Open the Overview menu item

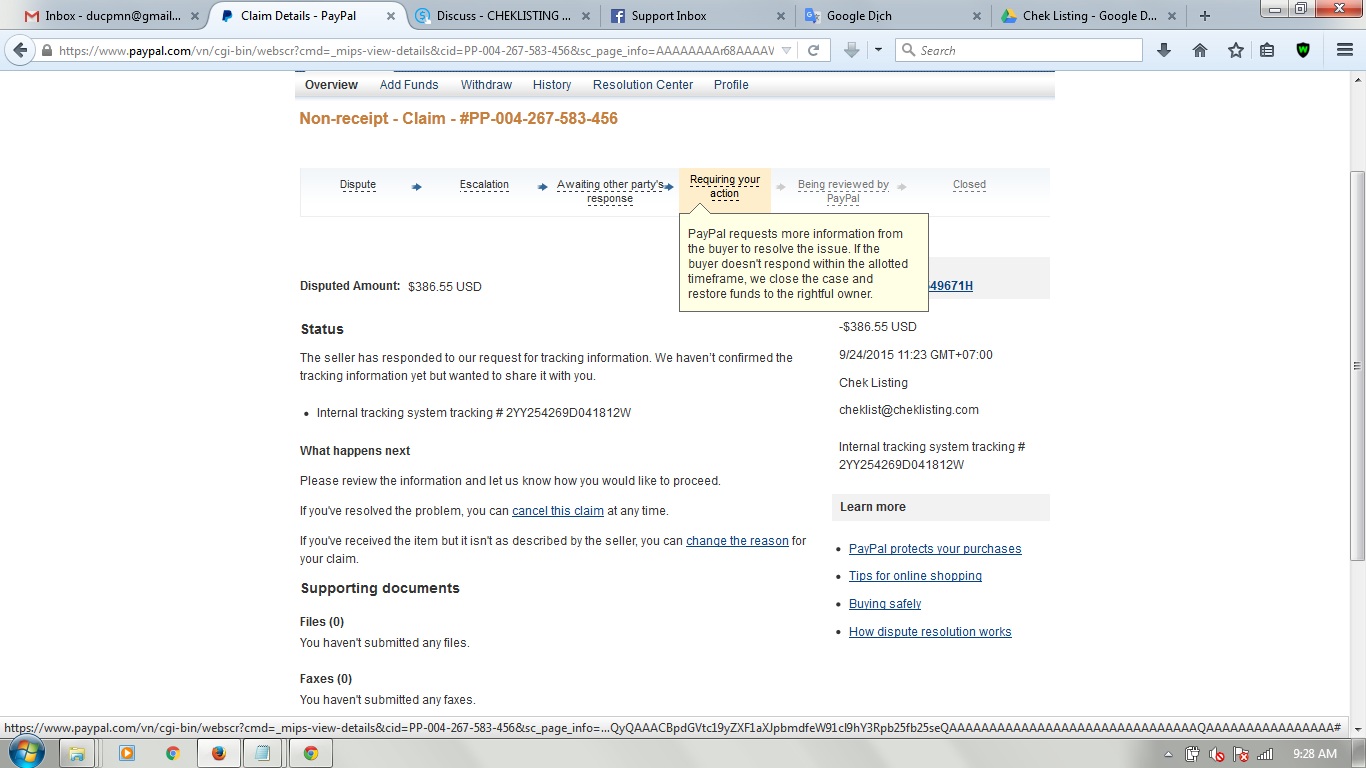pyautogui.click(x=331, y=85)
